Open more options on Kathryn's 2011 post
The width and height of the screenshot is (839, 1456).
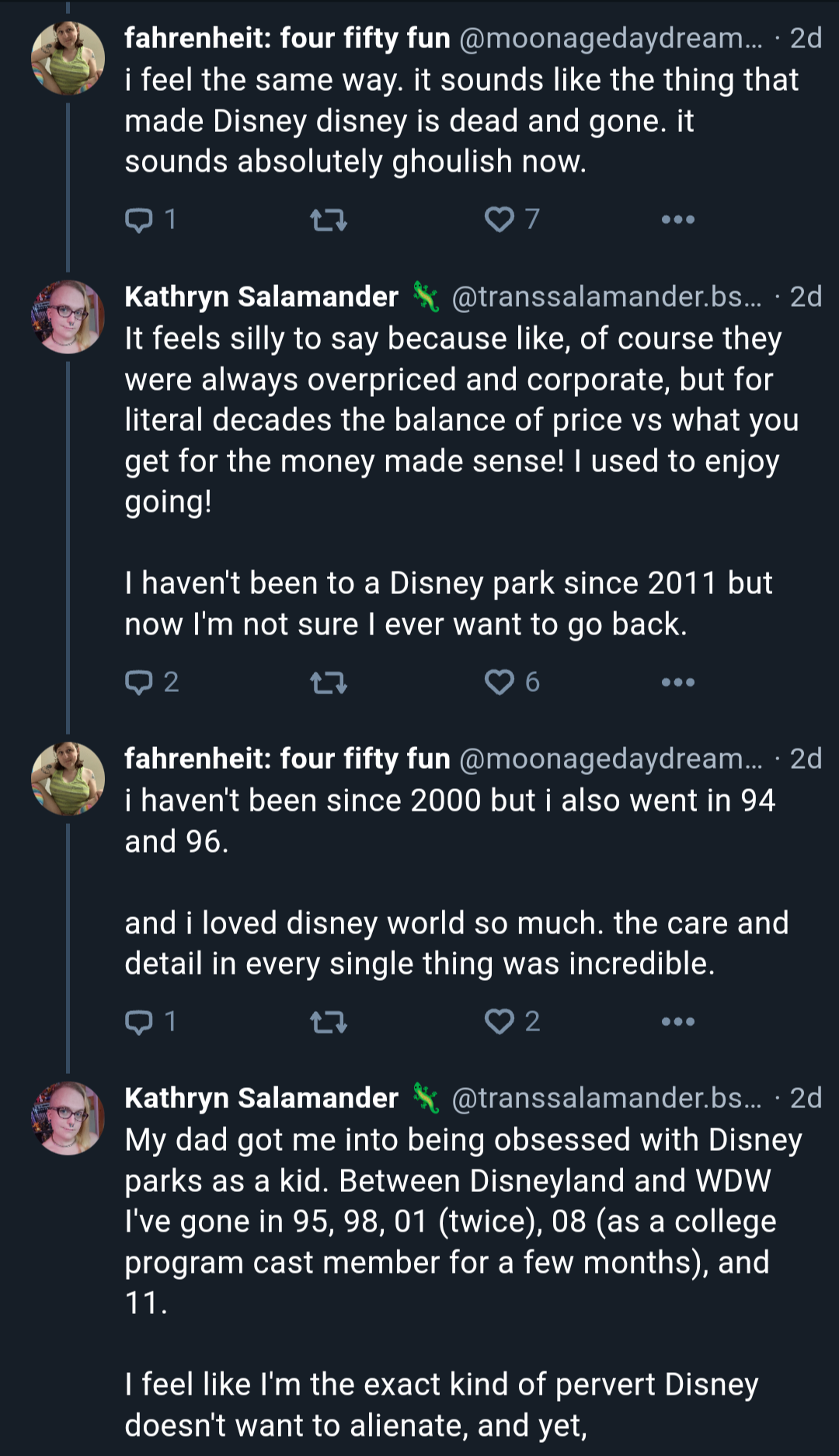click(677, 683)
